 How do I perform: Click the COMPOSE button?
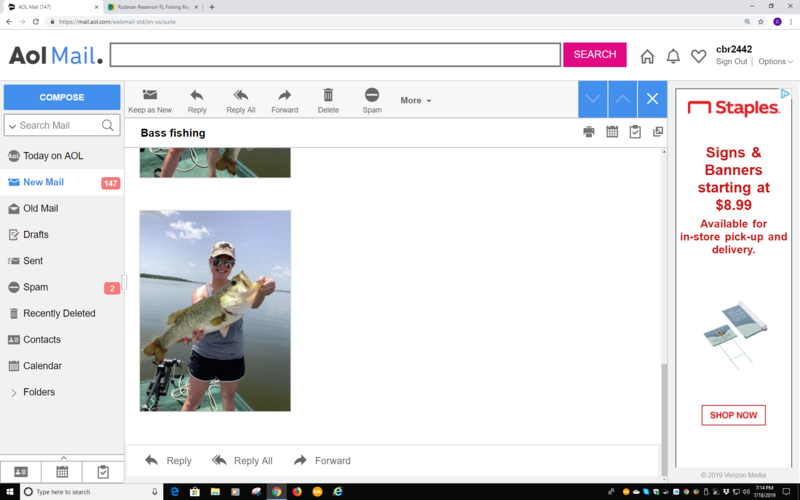62,97
